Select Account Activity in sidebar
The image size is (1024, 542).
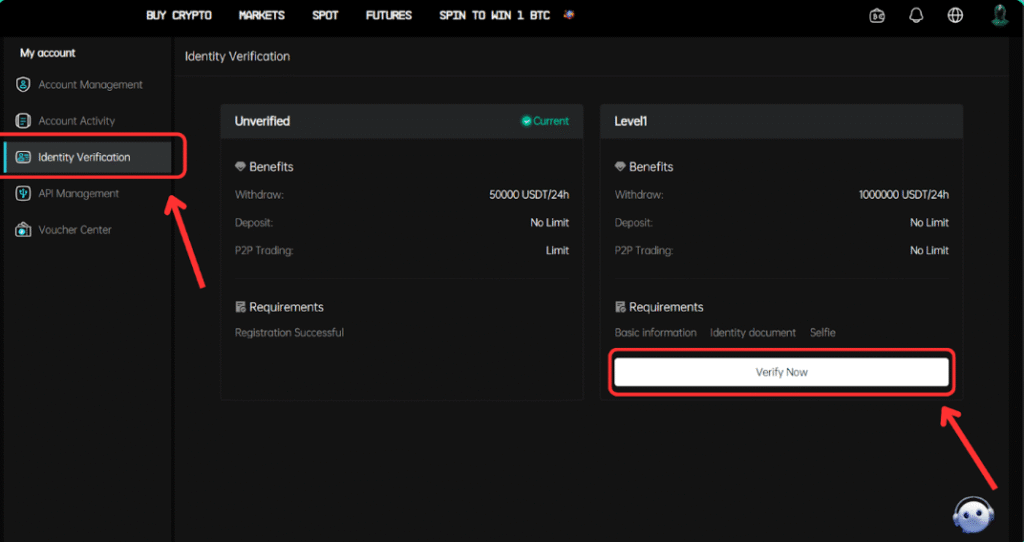click(x=76, y=121)
